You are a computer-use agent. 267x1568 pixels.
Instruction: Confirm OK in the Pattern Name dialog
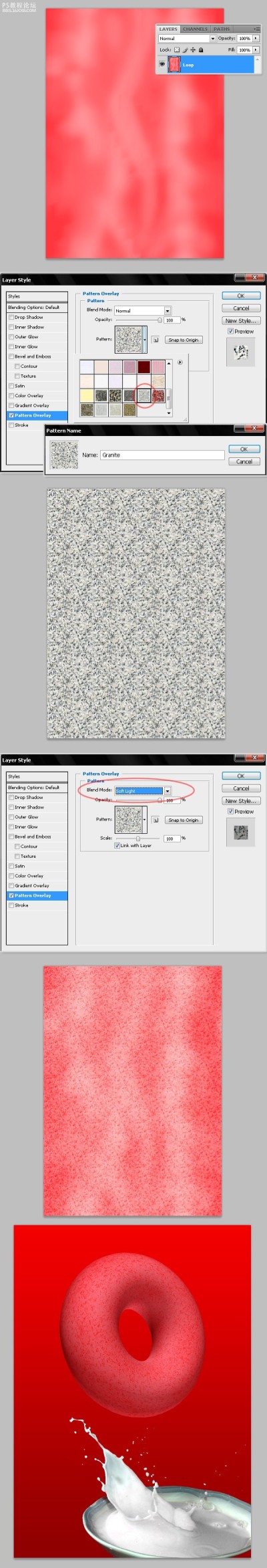[x=244, y=449]
